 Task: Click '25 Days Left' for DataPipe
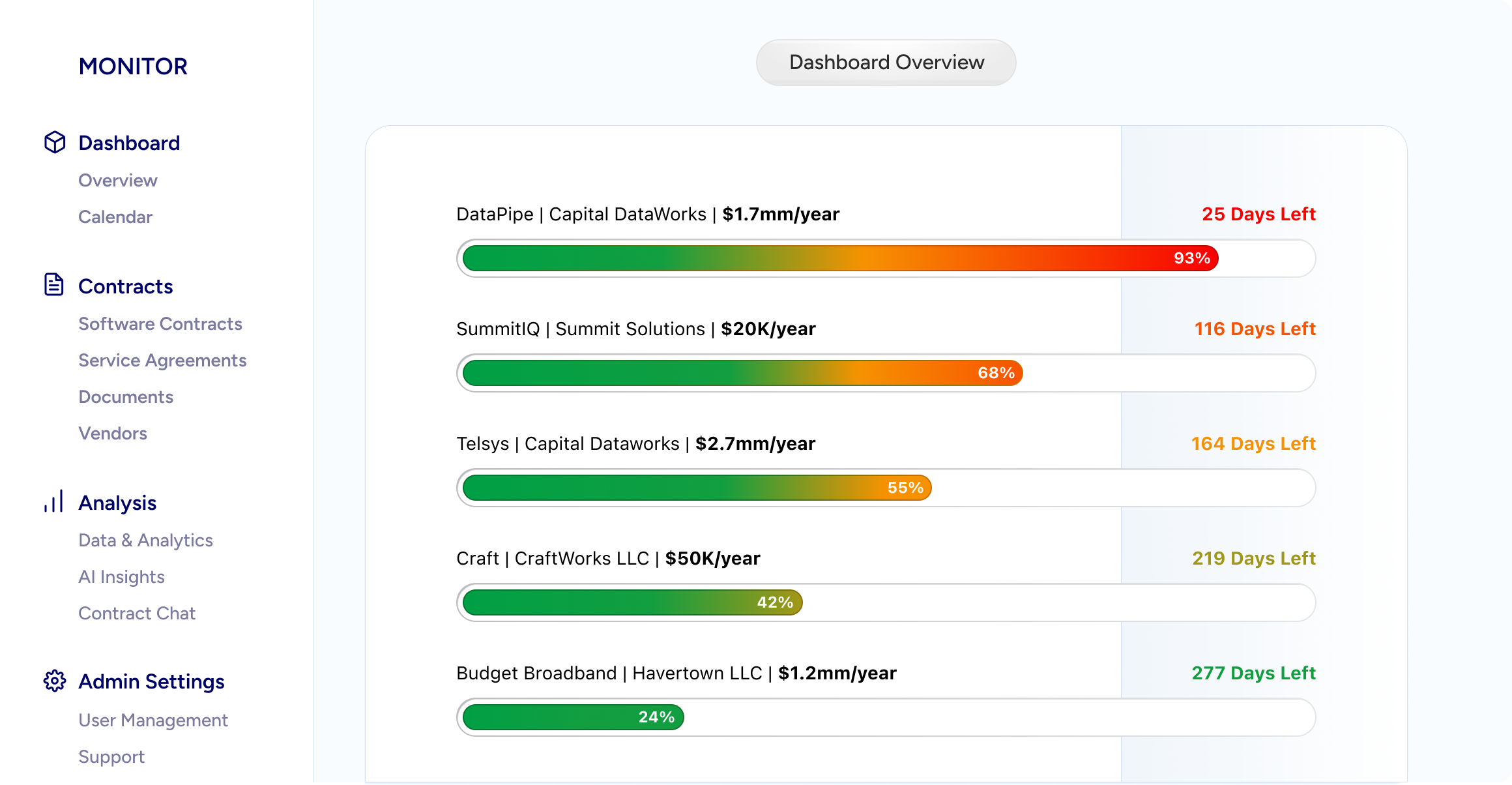pos(1258,214)
